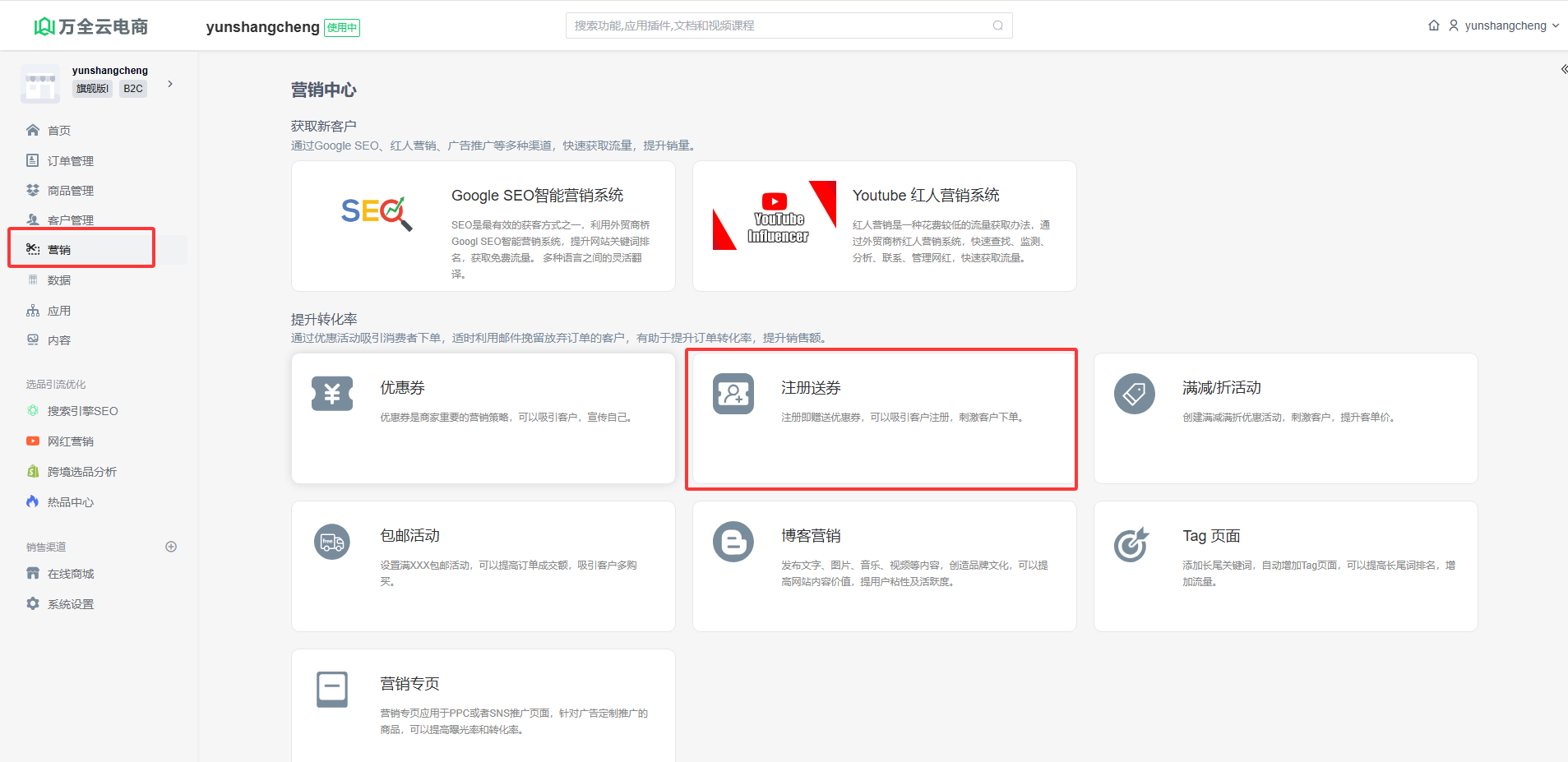Click the coupon yen ticket icon
Screen dimensions: 1568x762
332,394
